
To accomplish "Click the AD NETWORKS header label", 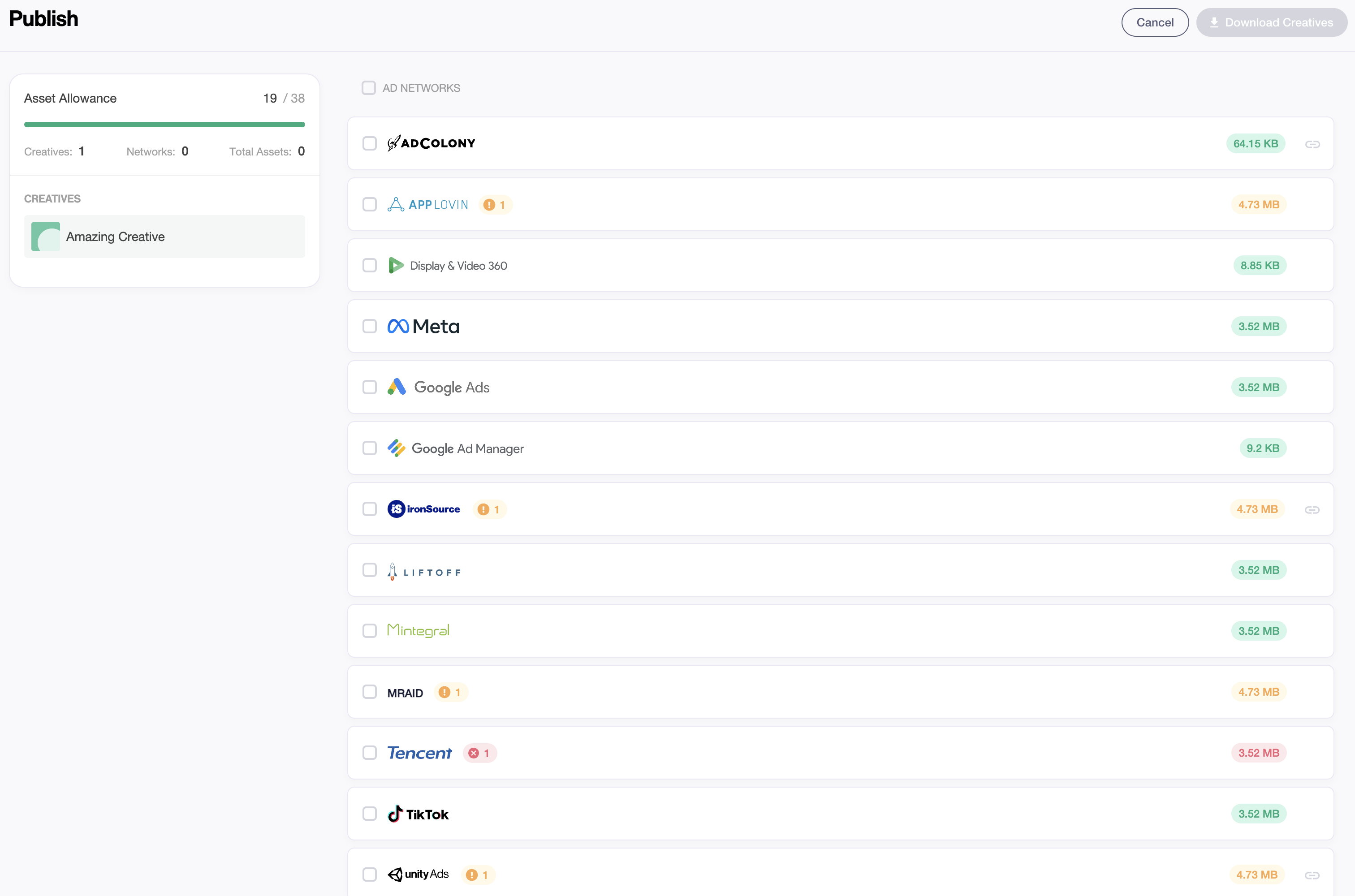I will (421, 88).
